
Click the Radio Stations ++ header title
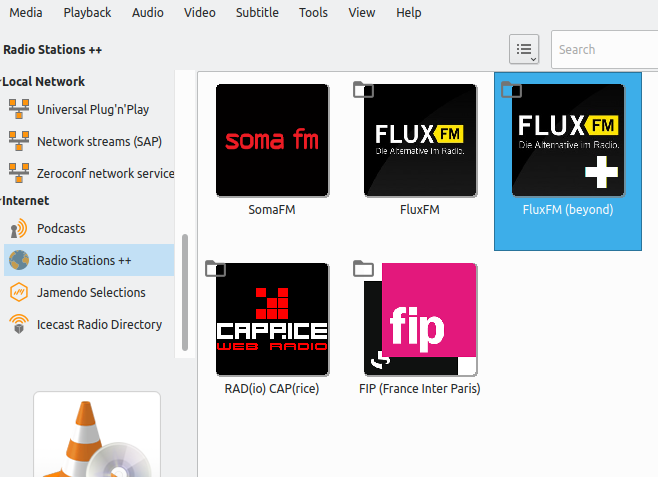52,50
